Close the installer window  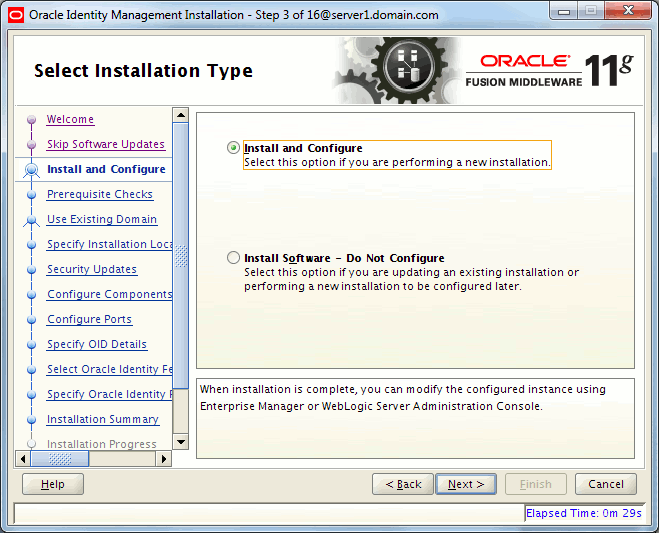(628, 11)
